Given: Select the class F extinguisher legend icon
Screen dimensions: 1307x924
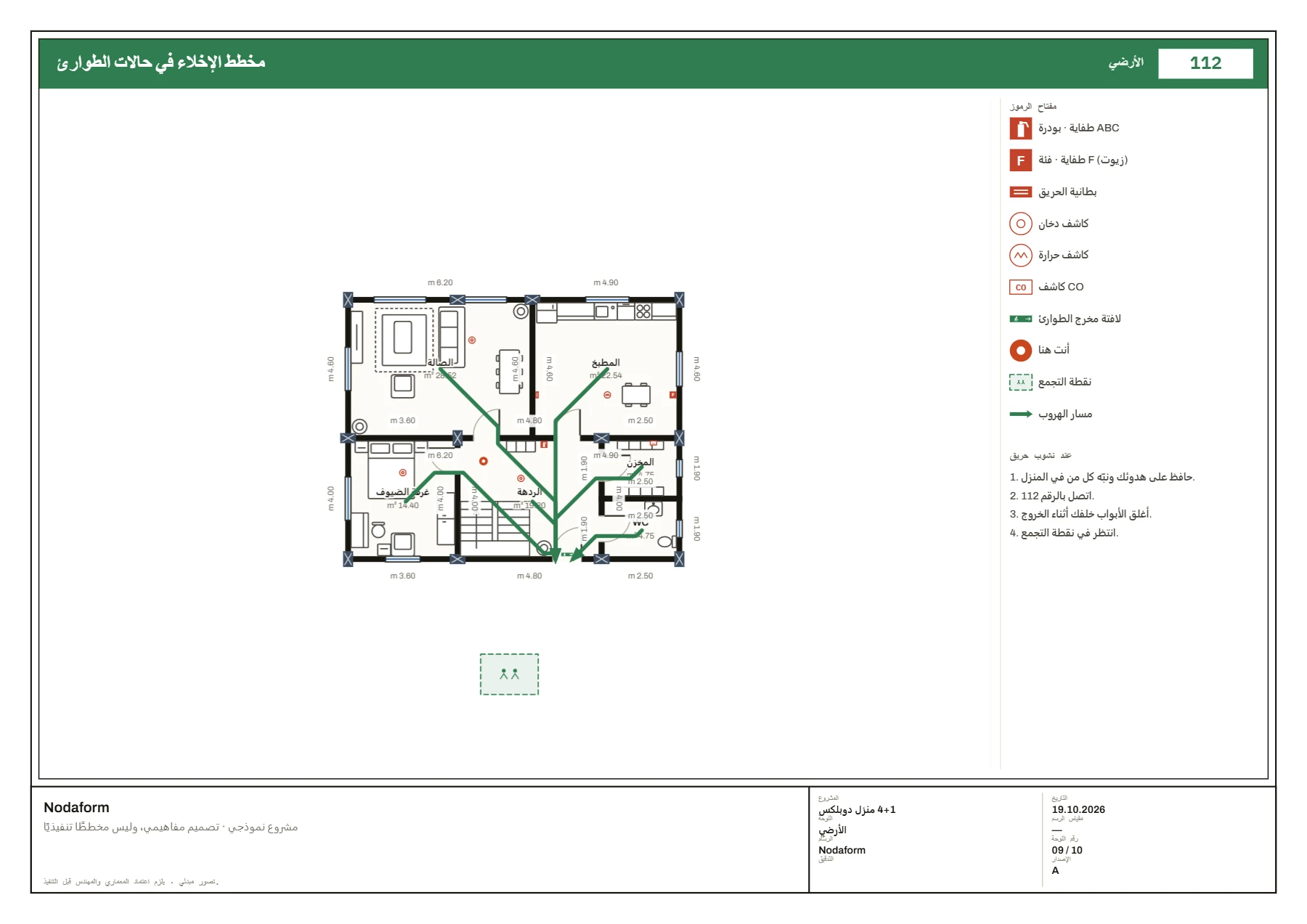Looking at the screenshot, I should [x=1020, y=160].
